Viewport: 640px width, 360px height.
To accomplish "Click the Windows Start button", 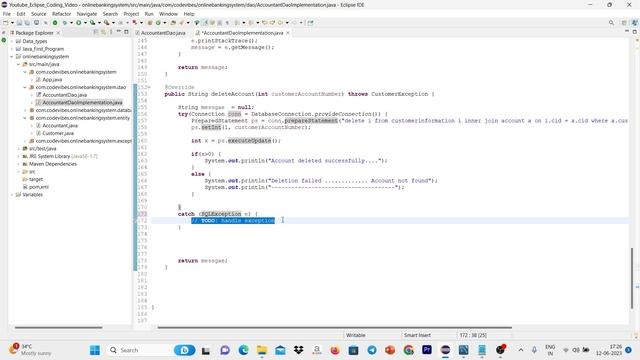I will tap(95, 350).
